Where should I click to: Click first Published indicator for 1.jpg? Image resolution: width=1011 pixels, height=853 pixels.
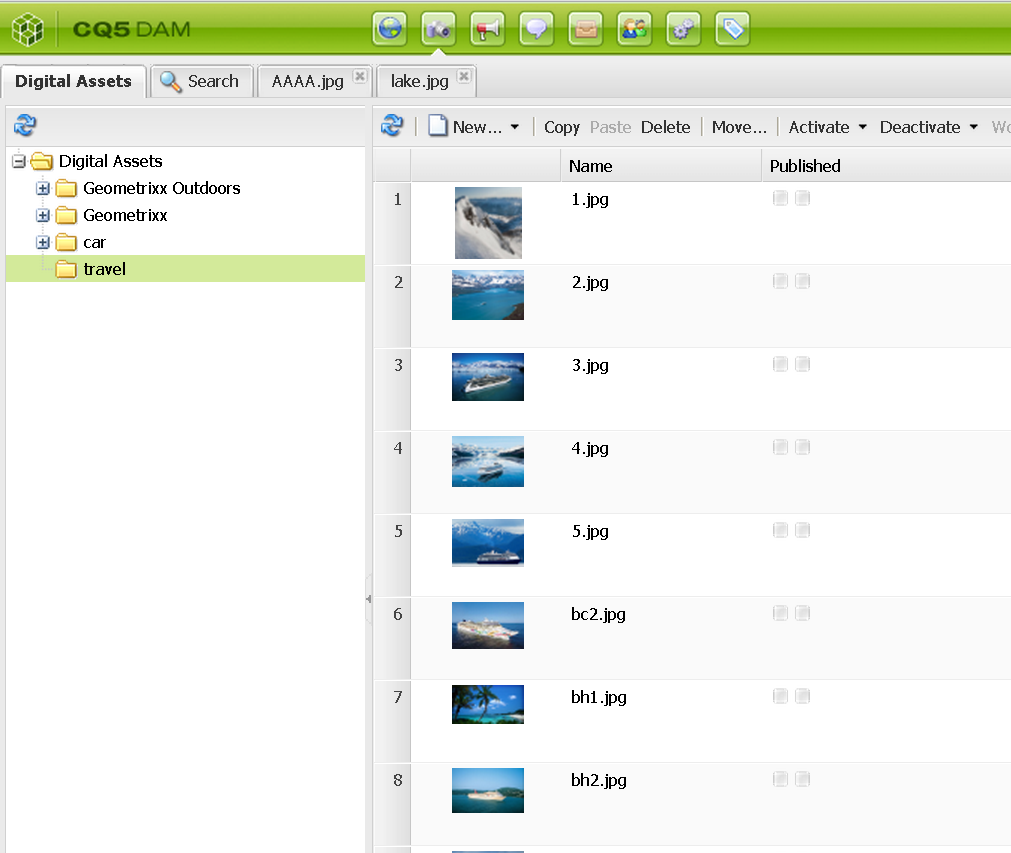pyautogui.click(x=780, y=198)
